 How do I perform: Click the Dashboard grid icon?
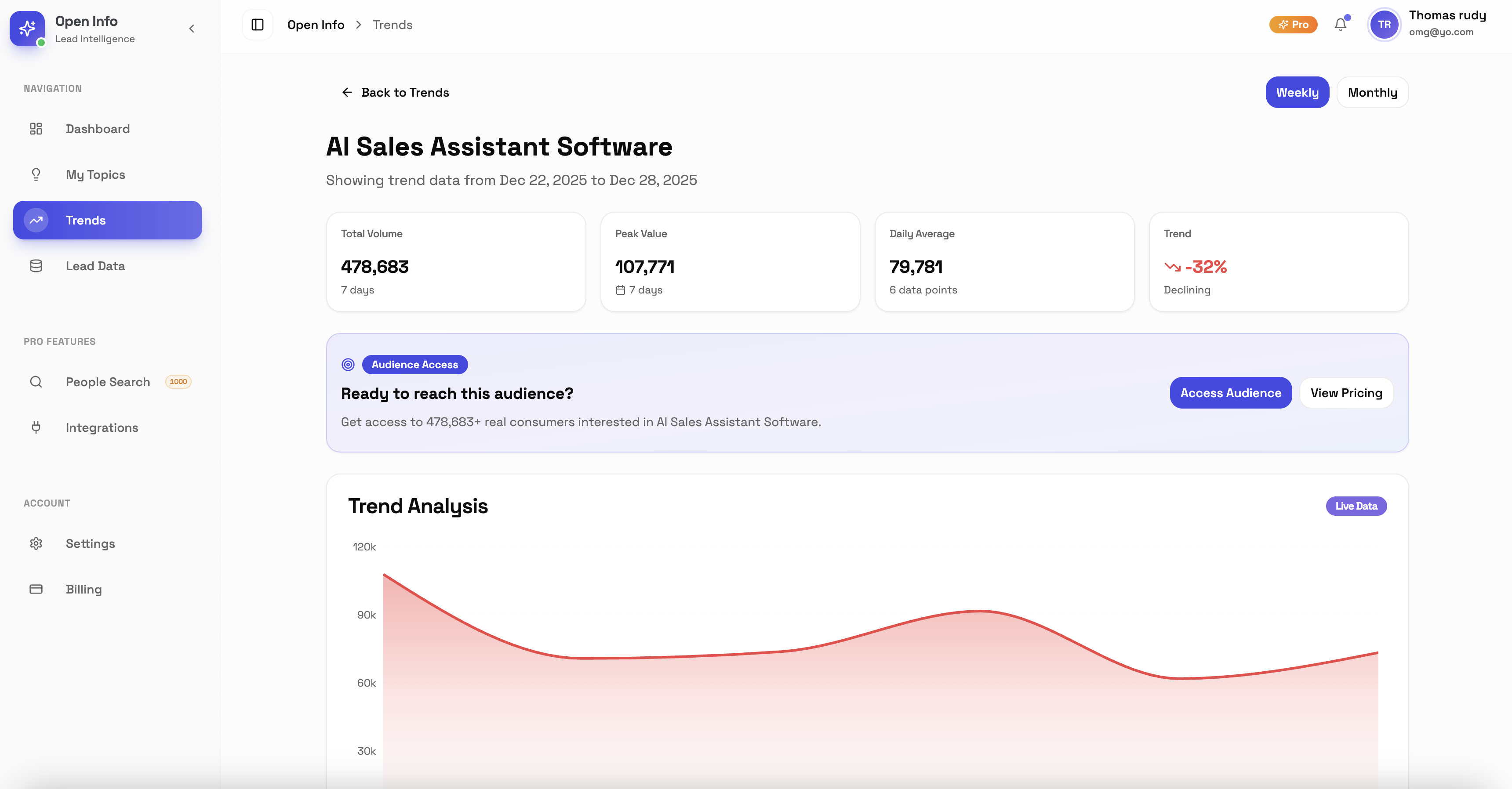coord(36,128)
